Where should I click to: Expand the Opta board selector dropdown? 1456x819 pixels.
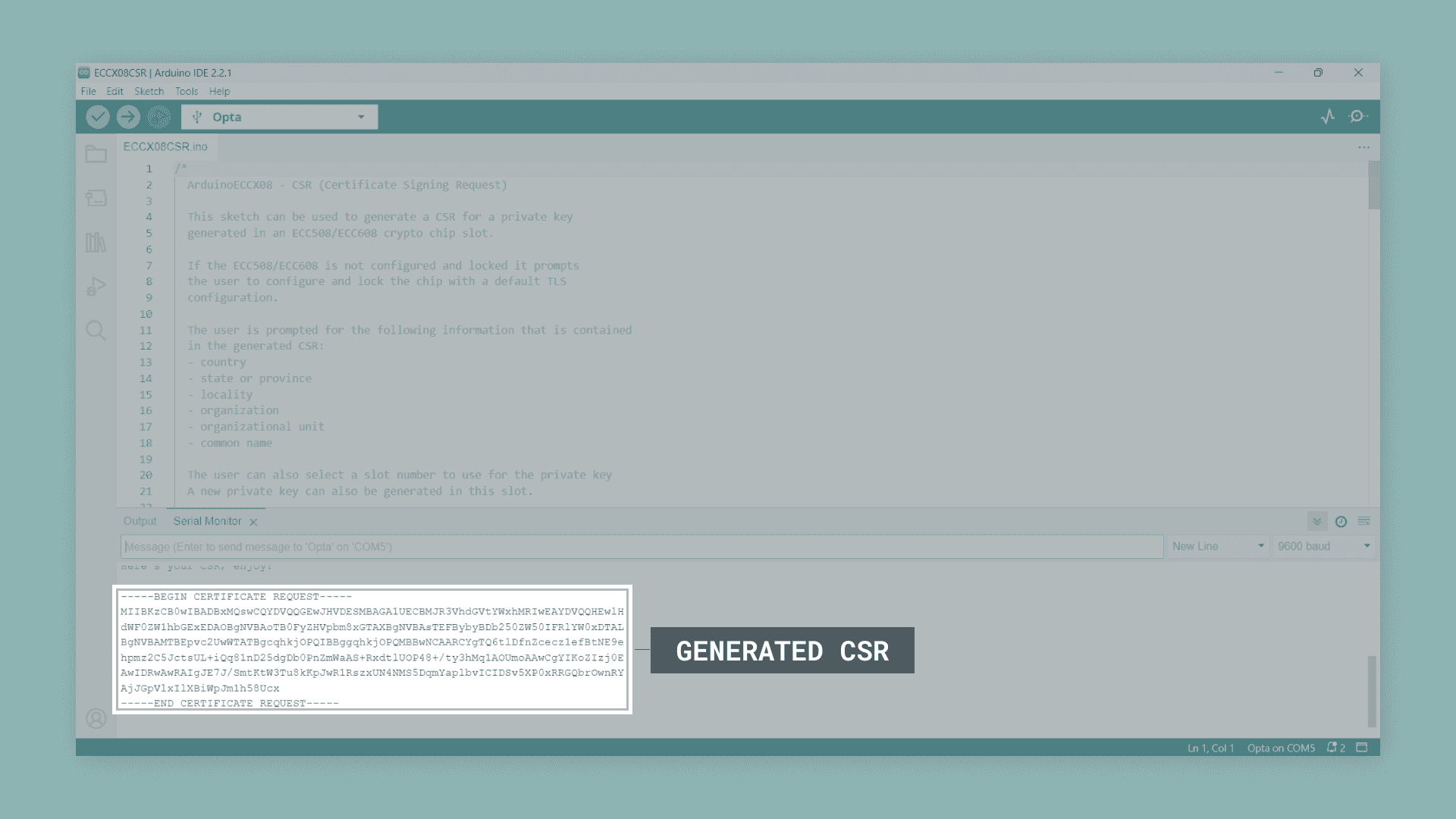(280, 117)
